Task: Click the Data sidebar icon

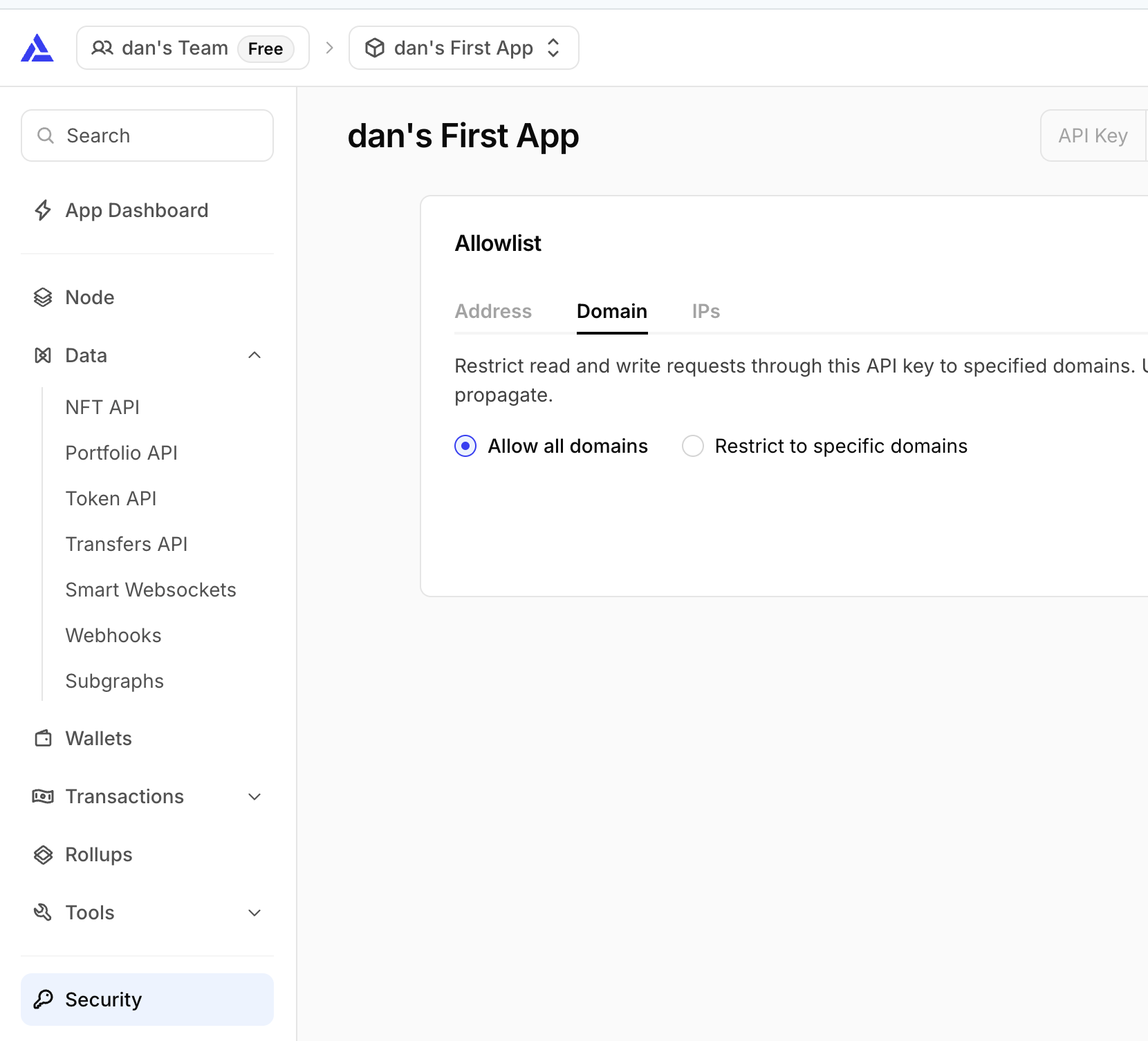Action: click(x=43, y=355)
